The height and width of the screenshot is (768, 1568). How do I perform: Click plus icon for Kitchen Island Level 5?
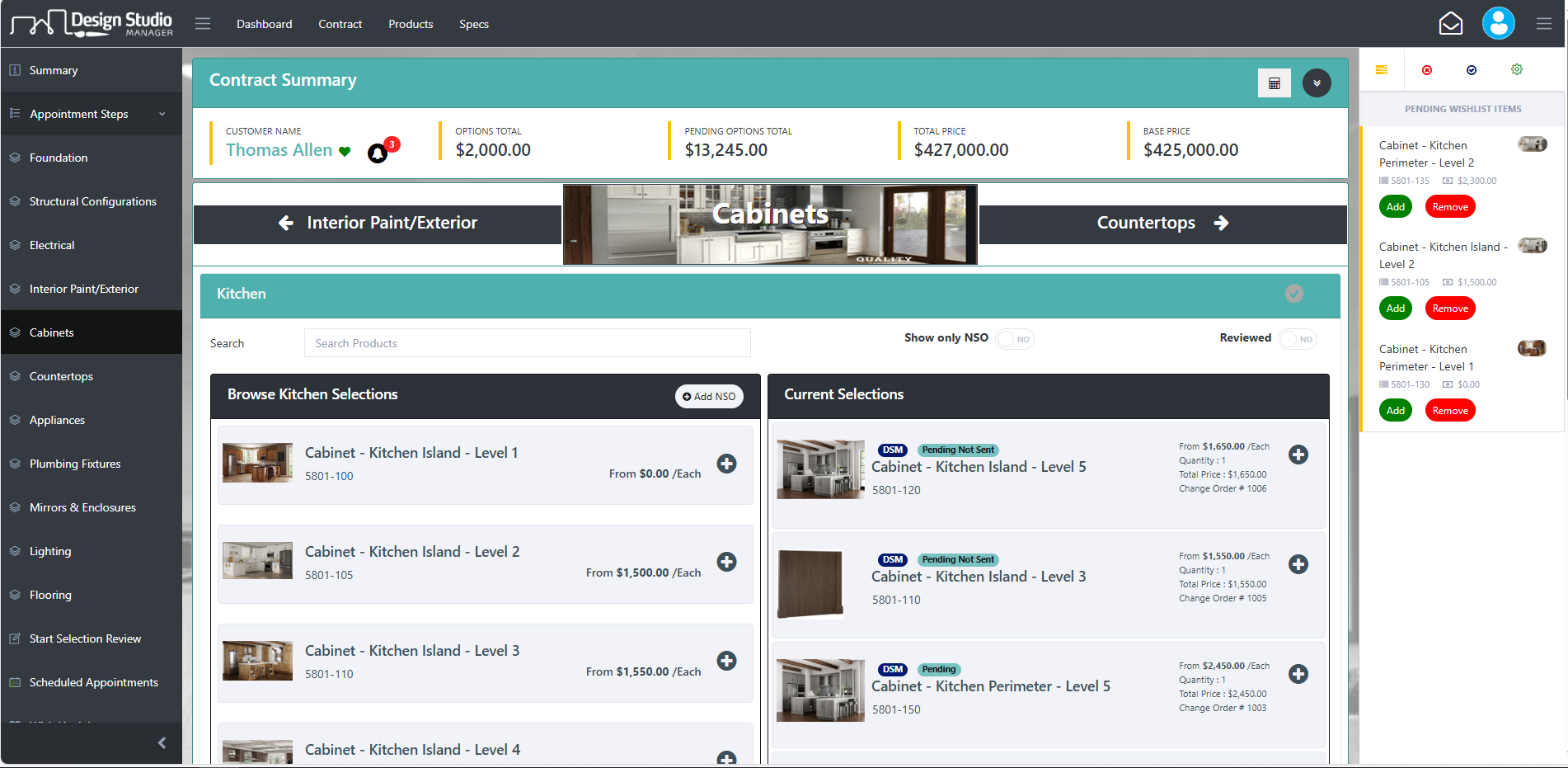[x=1298, y=455]
